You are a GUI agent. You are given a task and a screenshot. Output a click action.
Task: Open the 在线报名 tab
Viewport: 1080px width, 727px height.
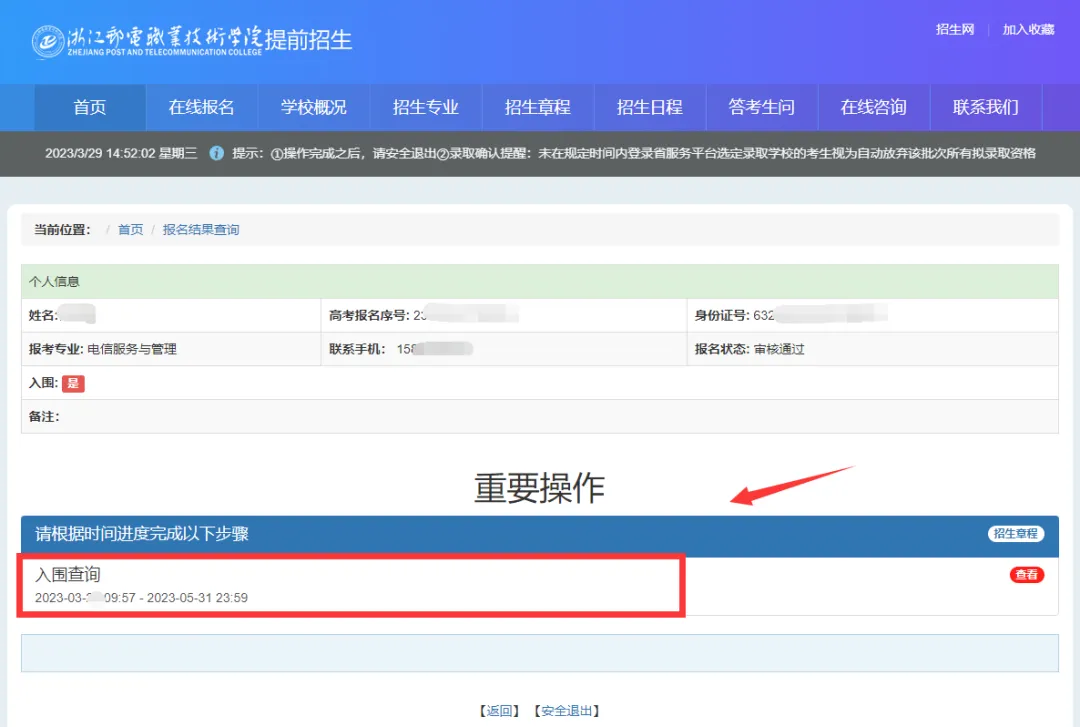tap(201, 107)
